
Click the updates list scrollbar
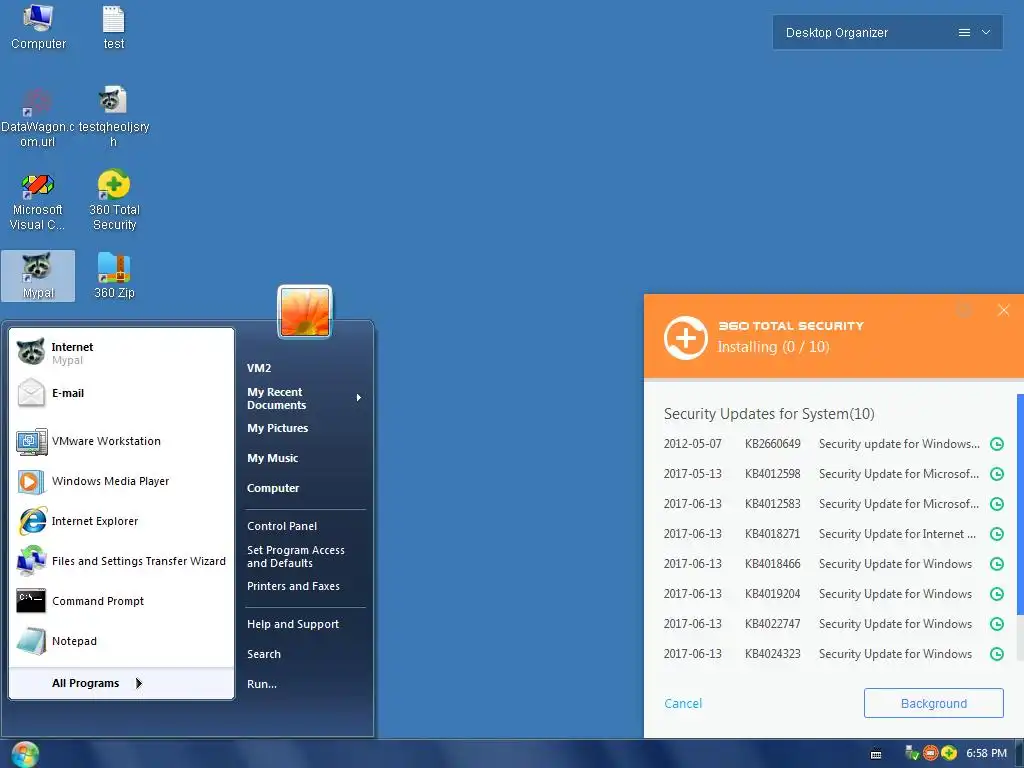point(1020,504)
